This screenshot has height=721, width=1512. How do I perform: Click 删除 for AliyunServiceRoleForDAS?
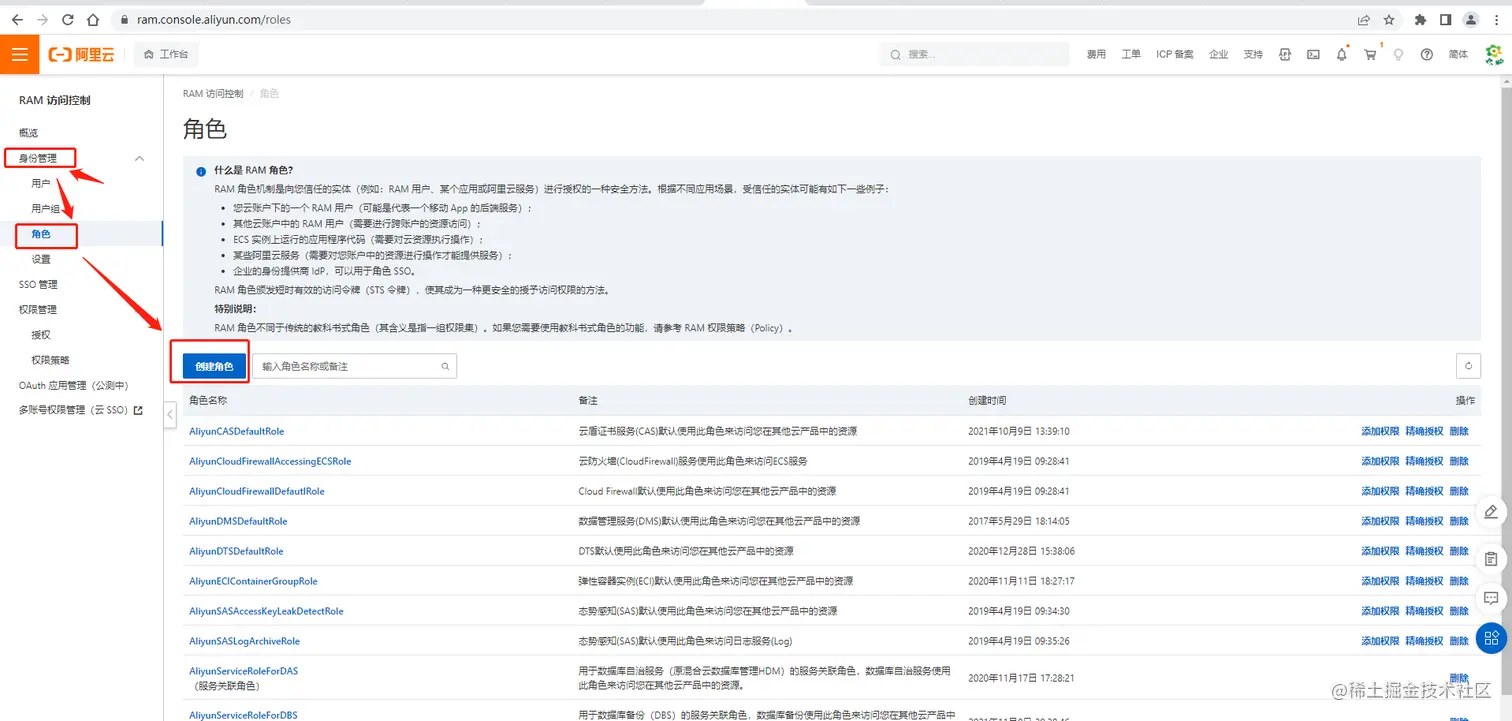(x=1459, y=678)
